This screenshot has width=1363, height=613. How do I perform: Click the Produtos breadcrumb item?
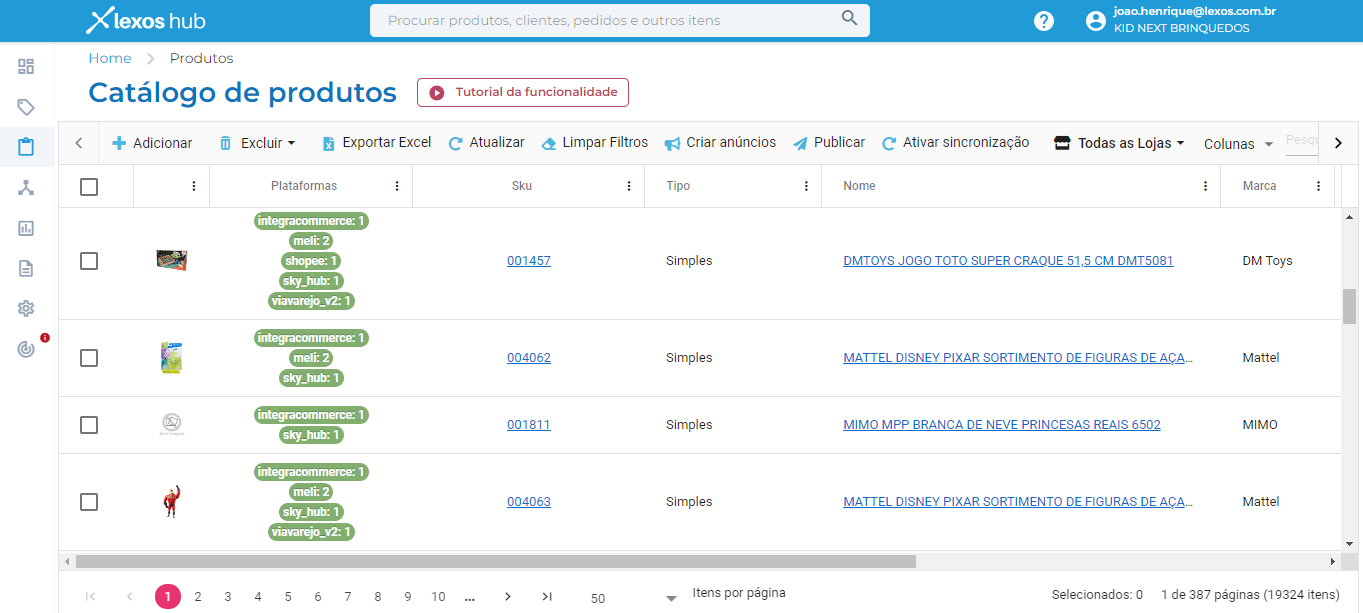200,58
